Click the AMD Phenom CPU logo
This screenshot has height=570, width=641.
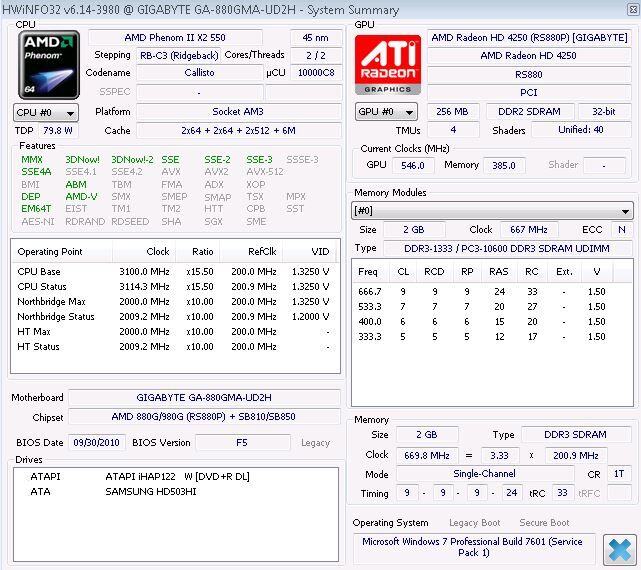49,65
